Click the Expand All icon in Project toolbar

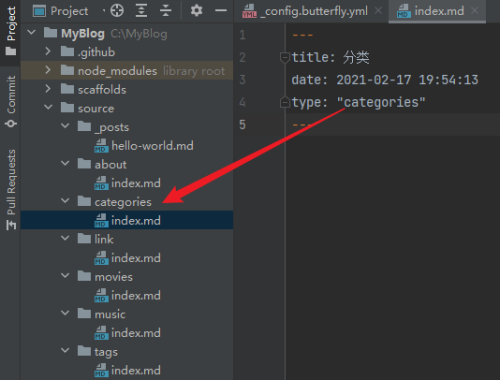coord(141,11)
